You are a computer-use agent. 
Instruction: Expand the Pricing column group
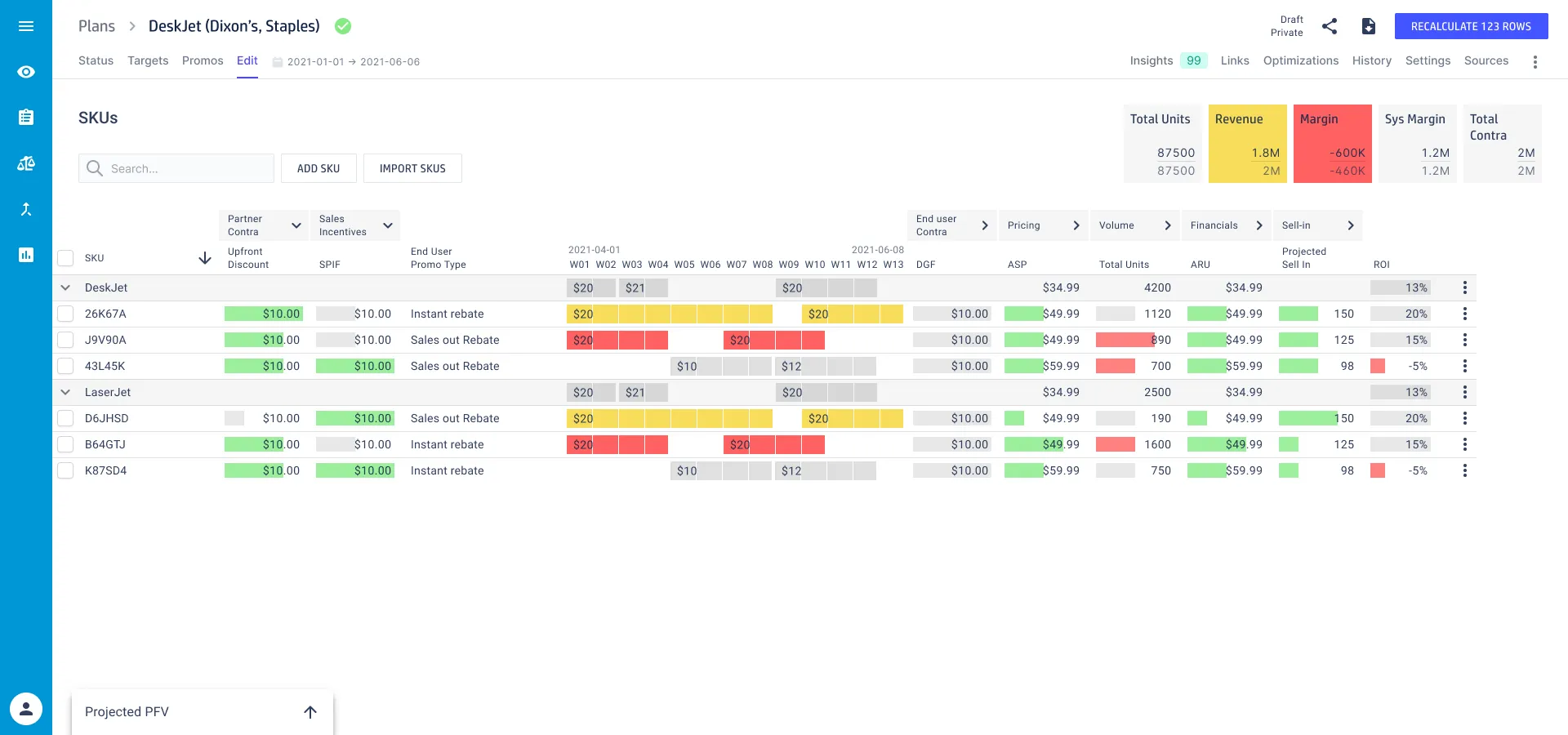click(1077, 225)
